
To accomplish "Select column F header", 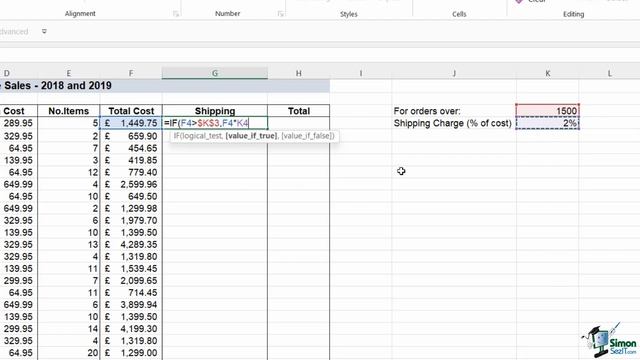I will click(131, 73).
